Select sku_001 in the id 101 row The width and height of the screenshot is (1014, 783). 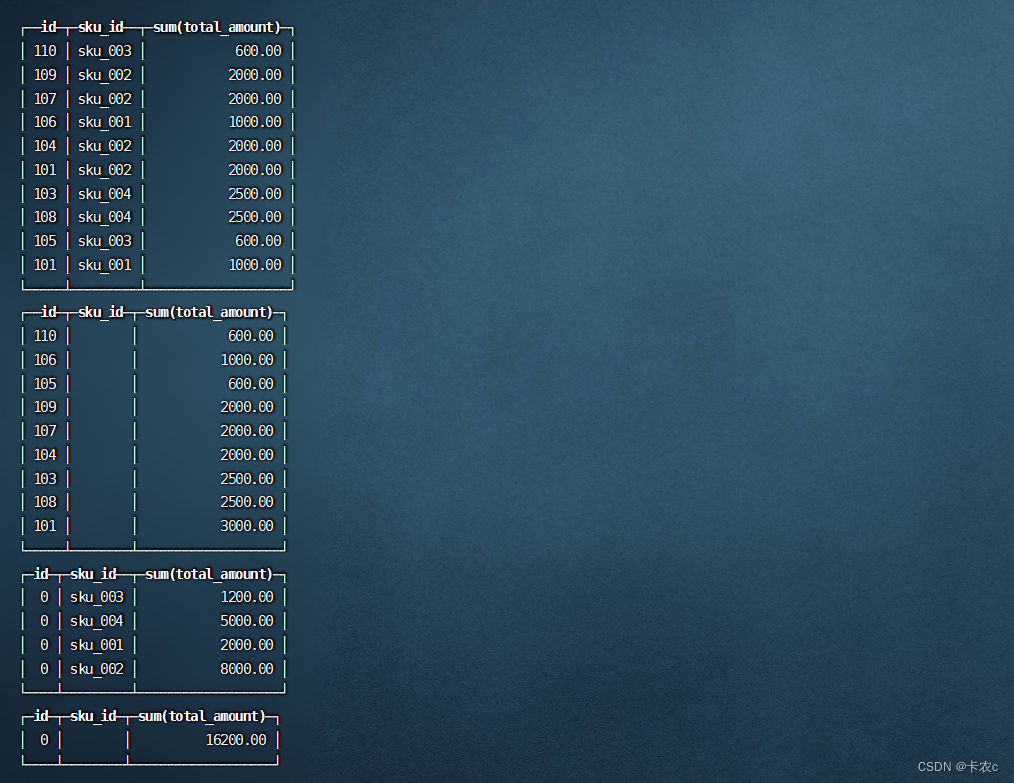(x=105, y=265)
